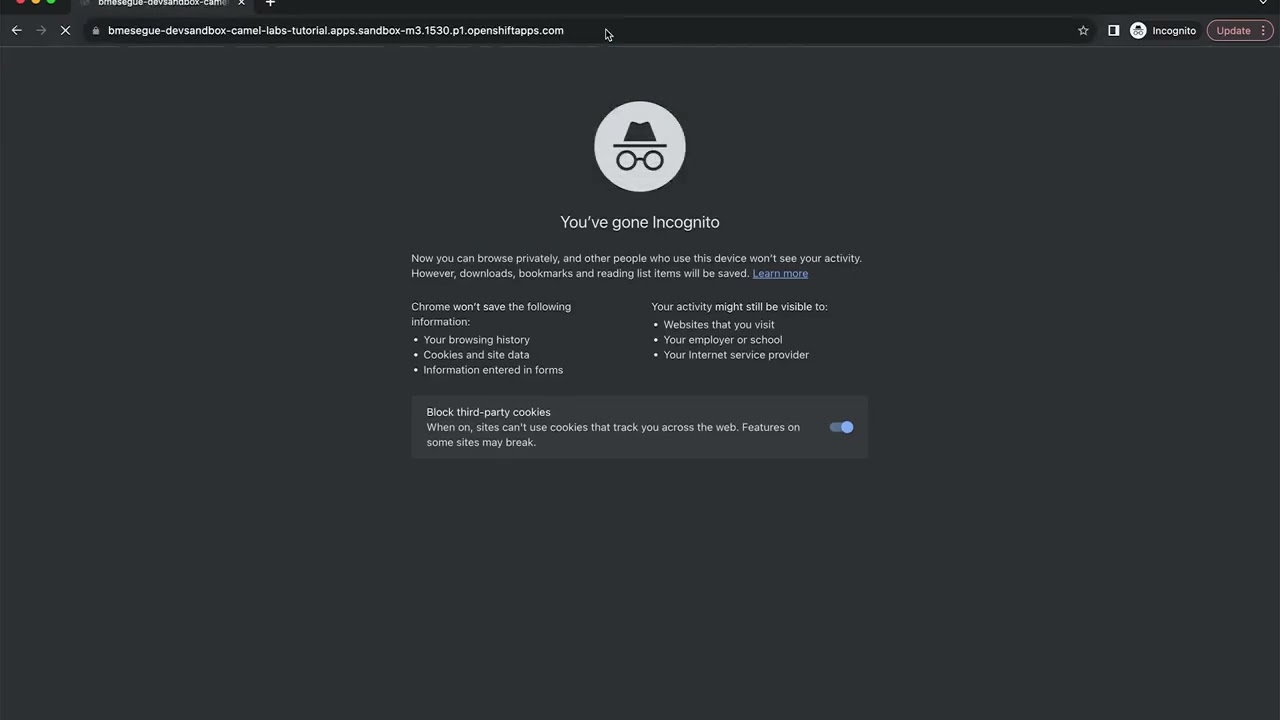The height and width of the screenshot is (720, 1280).
Task: Click "Chrome won't save the following information:"
Action: coord(491,314)
